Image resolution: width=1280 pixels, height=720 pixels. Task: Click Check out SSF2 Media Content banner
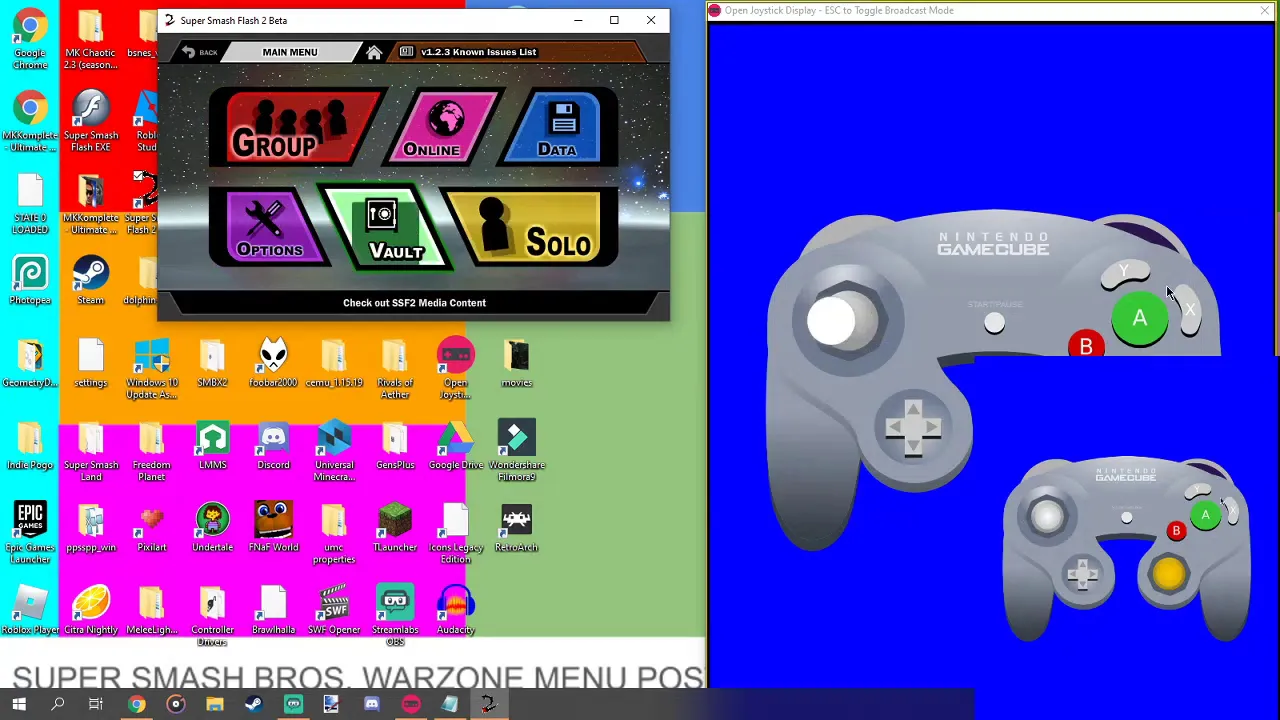[x=414, y=303]
